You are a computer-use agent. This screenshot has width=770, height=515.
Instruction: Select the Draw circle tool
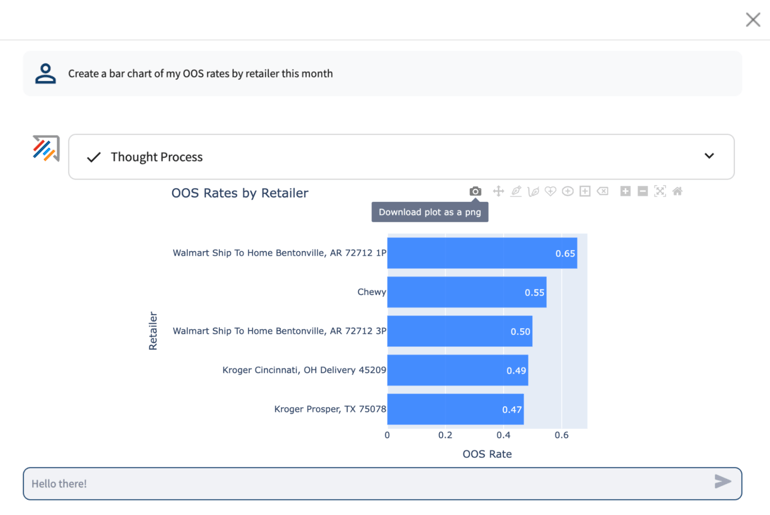tap(568, 191)
